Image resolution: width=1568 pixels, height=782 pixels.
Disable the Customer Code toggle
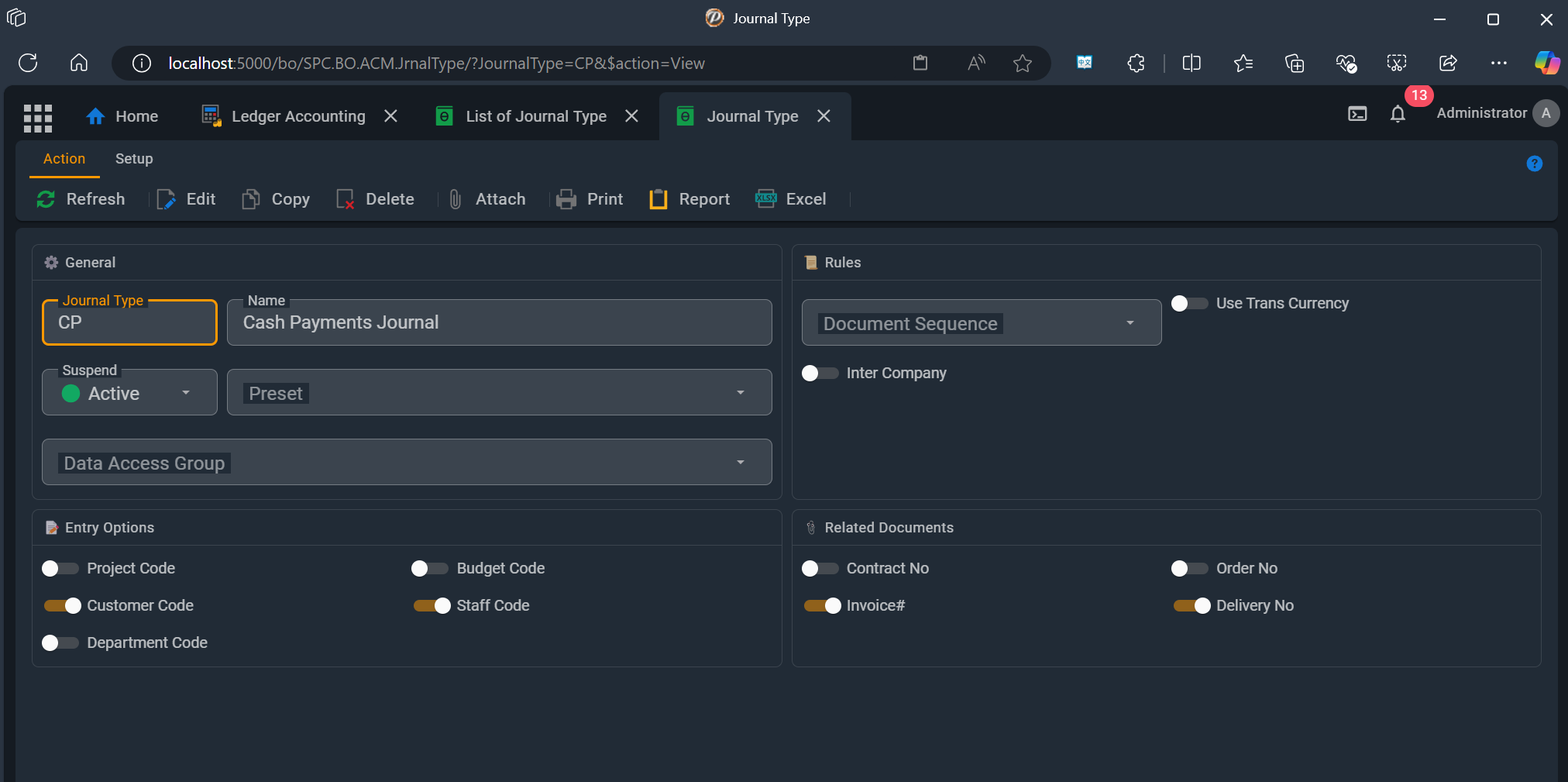[63, 605]
